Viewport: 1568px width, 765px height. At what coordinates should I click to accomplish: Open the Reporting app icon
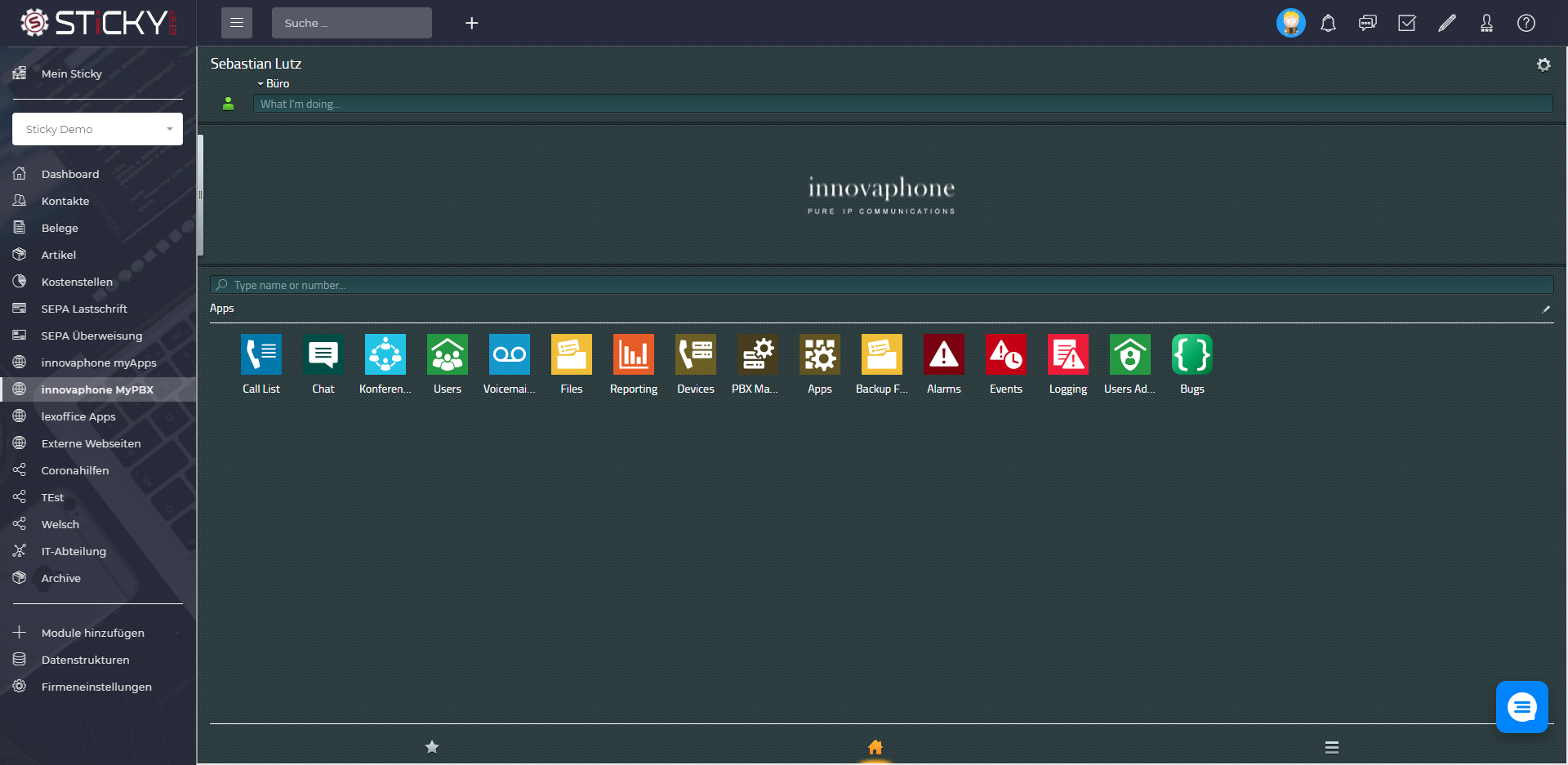coord(634,354)
